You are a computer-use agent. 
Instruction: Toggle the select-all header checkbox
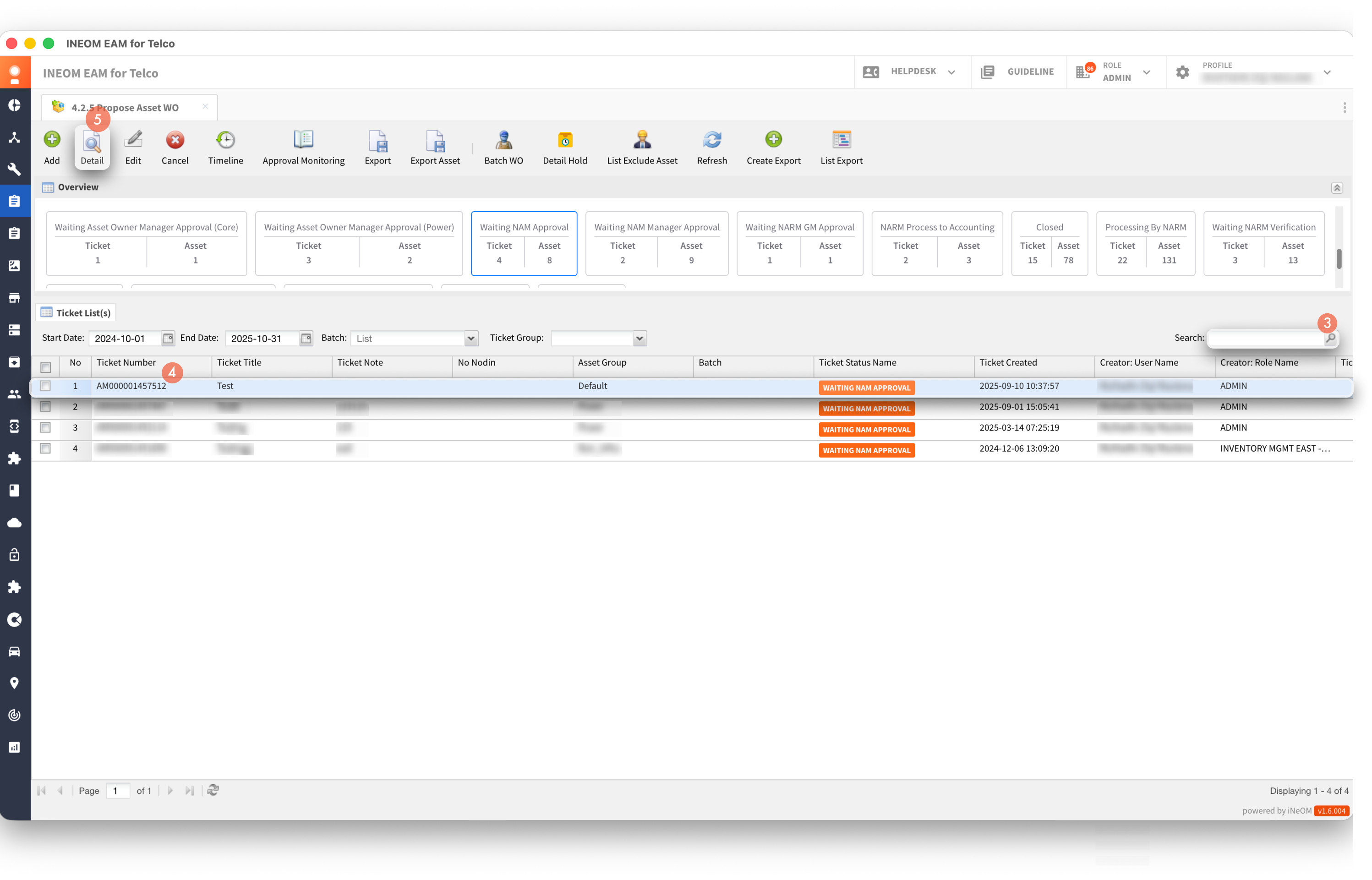[46, 367]
